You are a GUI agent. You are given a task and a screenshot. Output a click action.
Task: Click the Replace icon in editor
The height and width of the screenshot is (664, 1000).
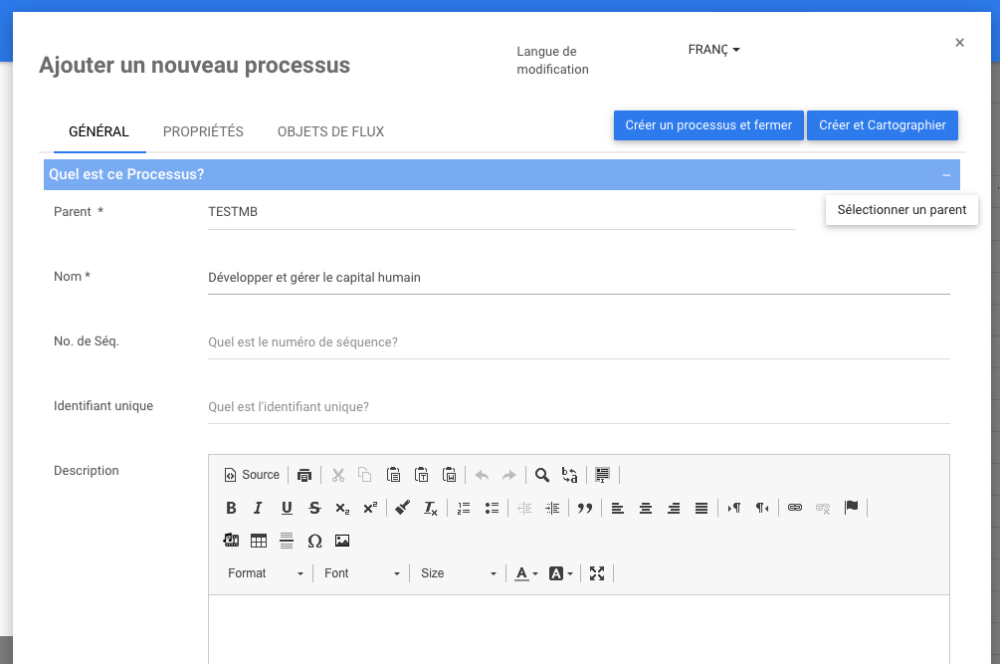(x=570, y=475)
